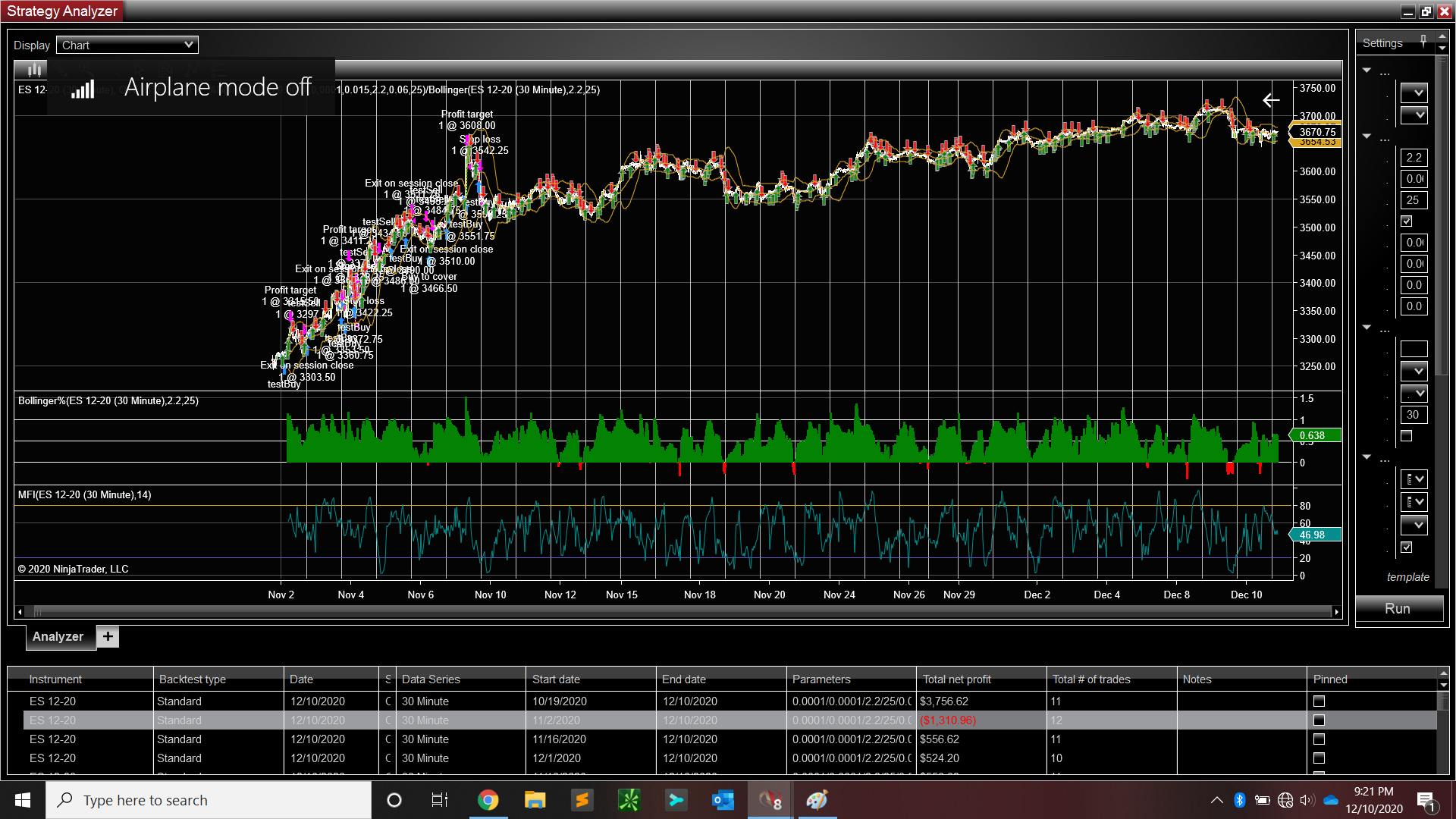Pin the Settings panel
The width and height of the screenshot is (1456, 819).
pyautogui.click(x=1423, y=41)
